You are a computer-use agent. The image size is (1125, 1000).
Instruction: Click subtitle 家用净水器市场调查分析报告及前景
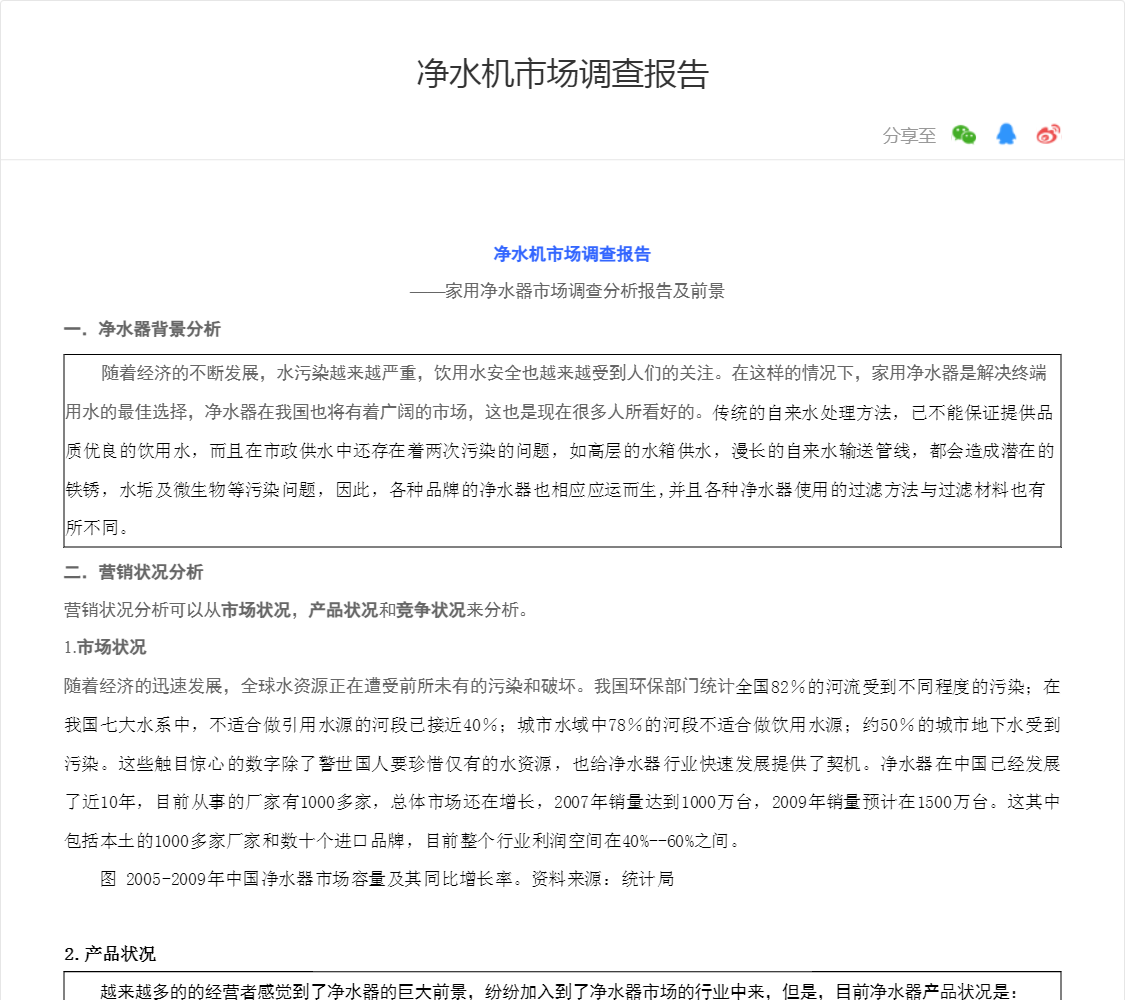pyautogui.click(x=585, y=291)
